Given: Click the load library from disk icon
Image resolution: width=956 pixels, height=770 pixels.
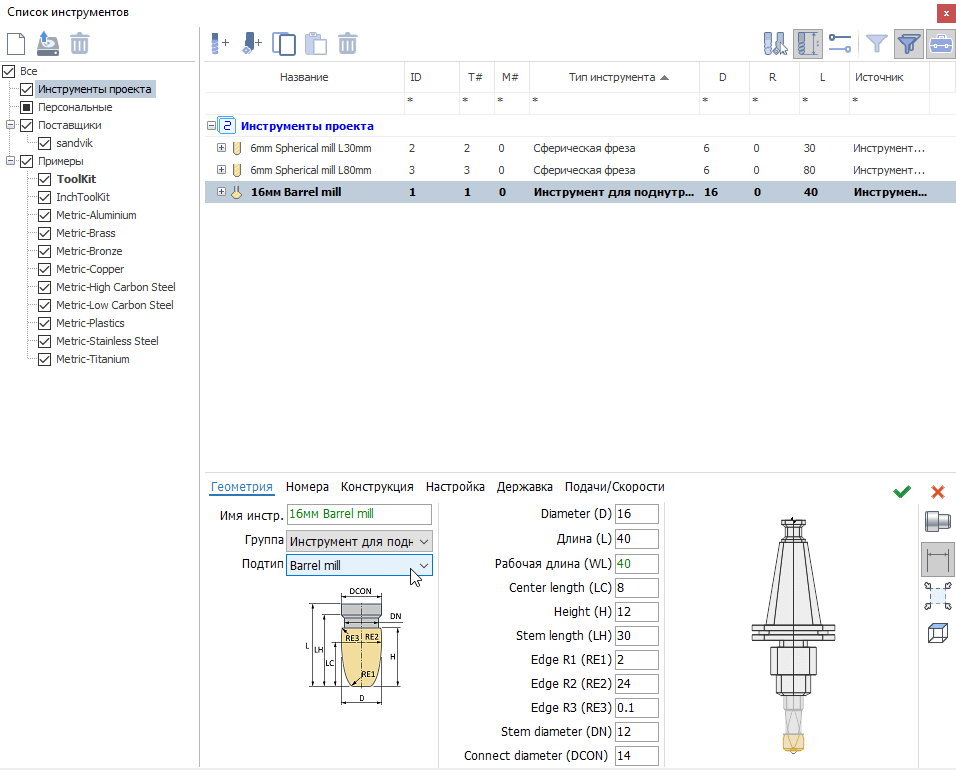Looking at the screenshot, I should click(x=48, y=44).
